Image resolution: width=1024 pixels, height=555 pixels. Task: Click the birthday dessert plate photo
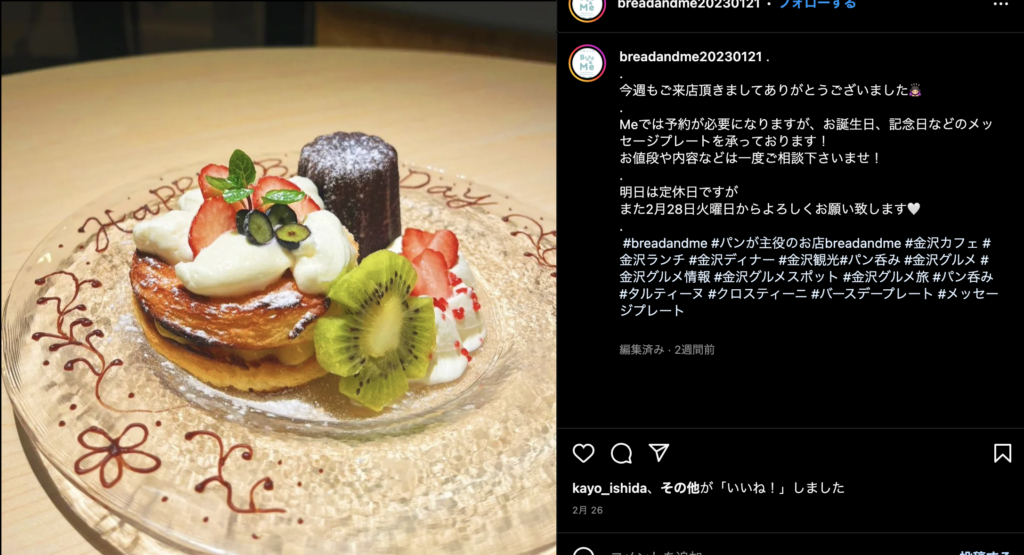278,278
